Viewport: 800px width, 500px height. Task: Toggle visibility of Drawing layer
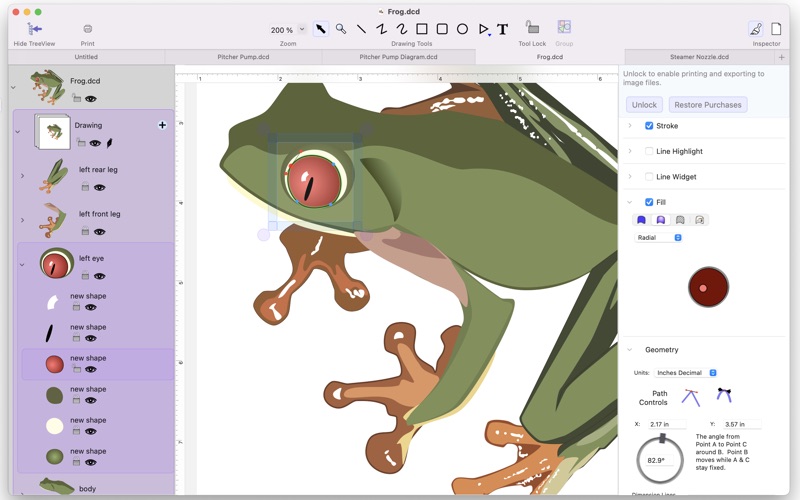[x=95, y=143]
